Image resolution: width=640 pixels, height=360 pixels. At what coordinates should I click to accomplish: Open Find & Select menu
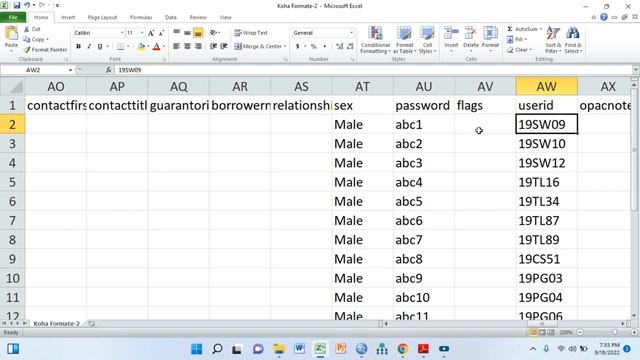pyautogui.click(x=573, y=39)
